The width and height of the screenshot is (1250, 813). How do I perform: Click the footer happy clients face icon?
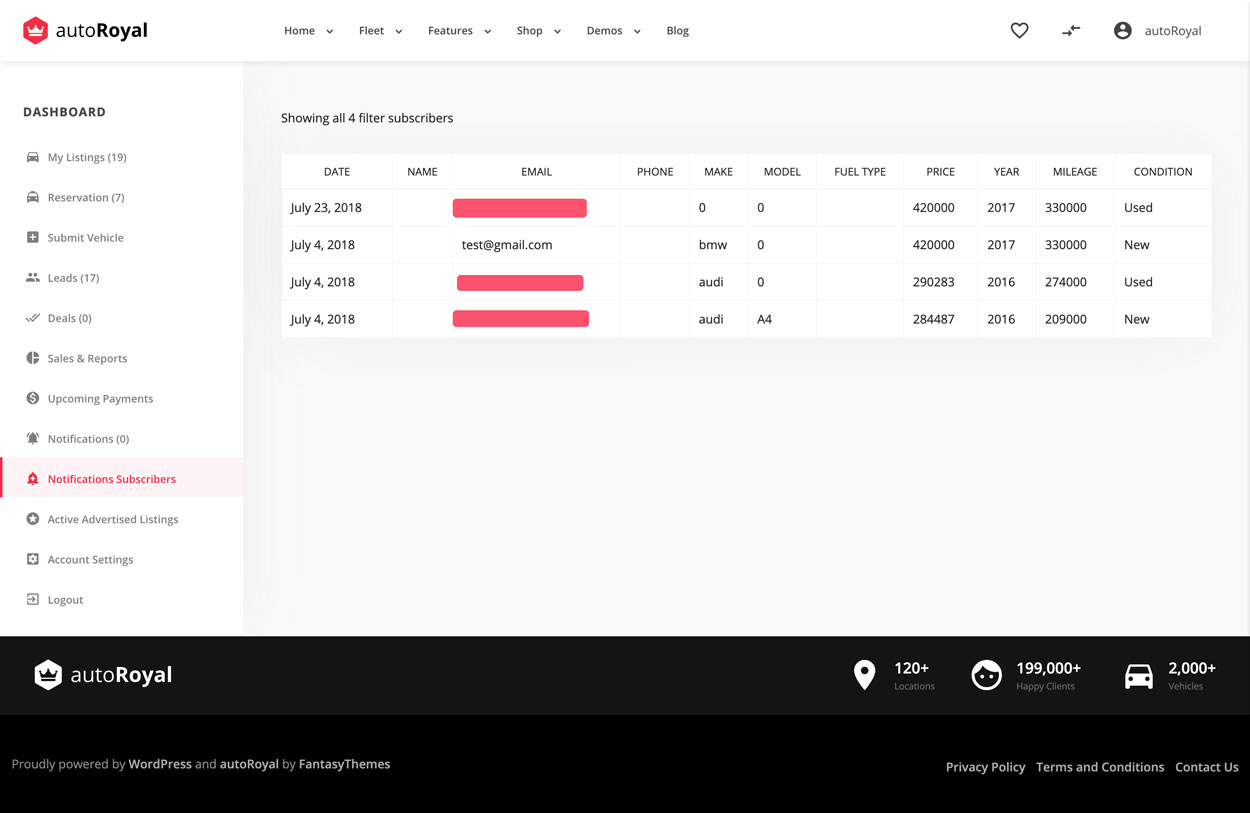(x=987, y=675)
